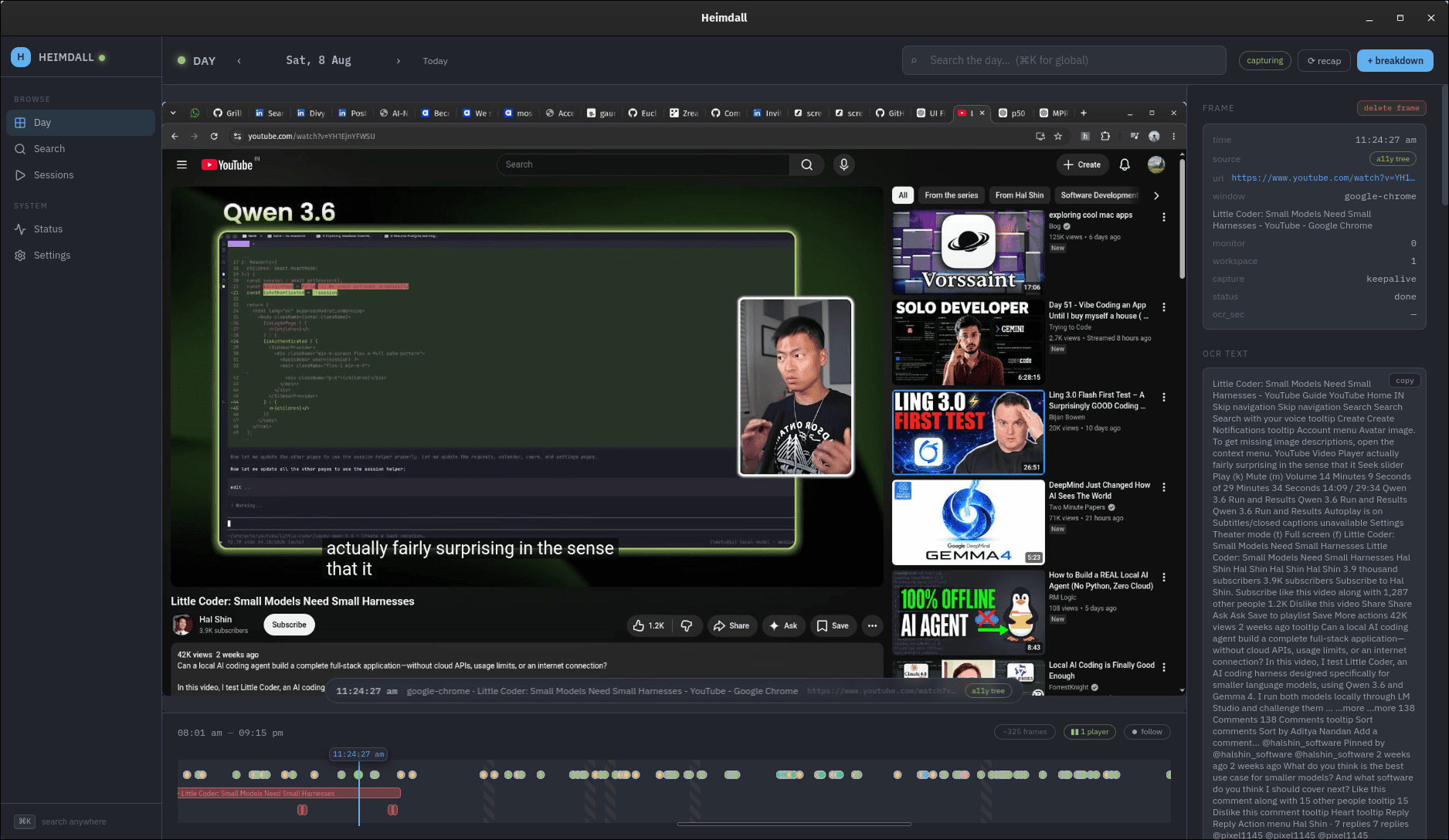
Task: Click Hal Shin's channel avatar
Action: tap(182, 625)
